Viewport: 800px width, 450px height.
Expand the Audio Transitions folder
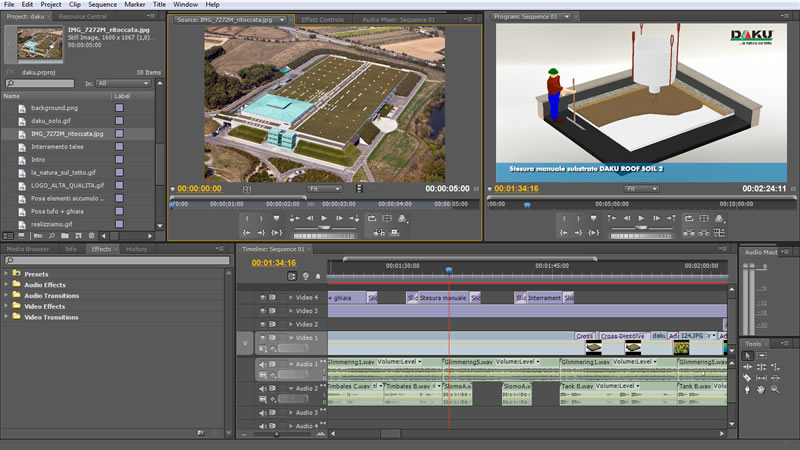pos(6,295)
